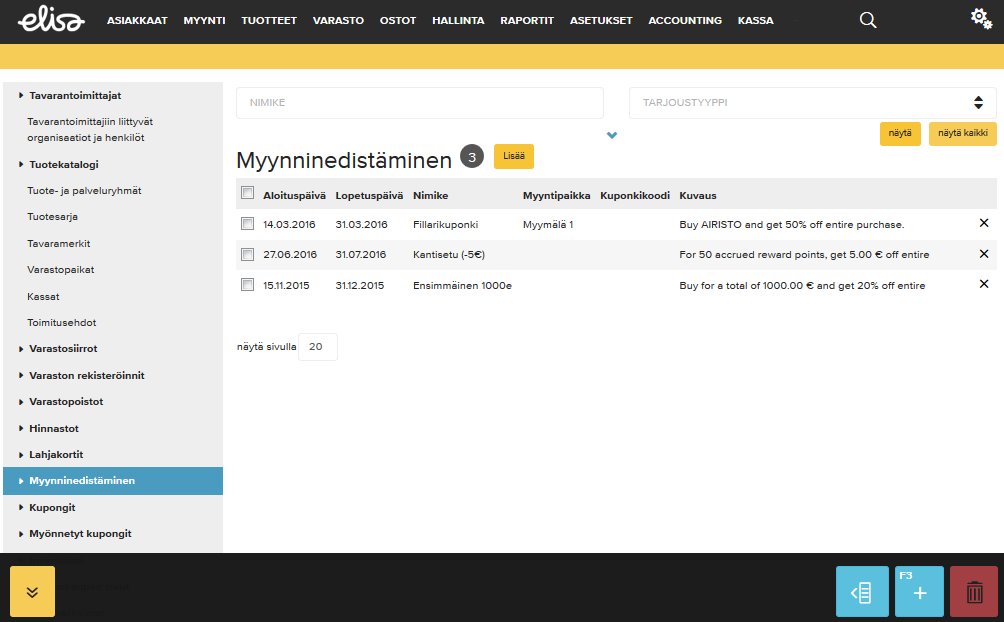
Task: Open the Hallinta menu
Action: click(458, 20)
